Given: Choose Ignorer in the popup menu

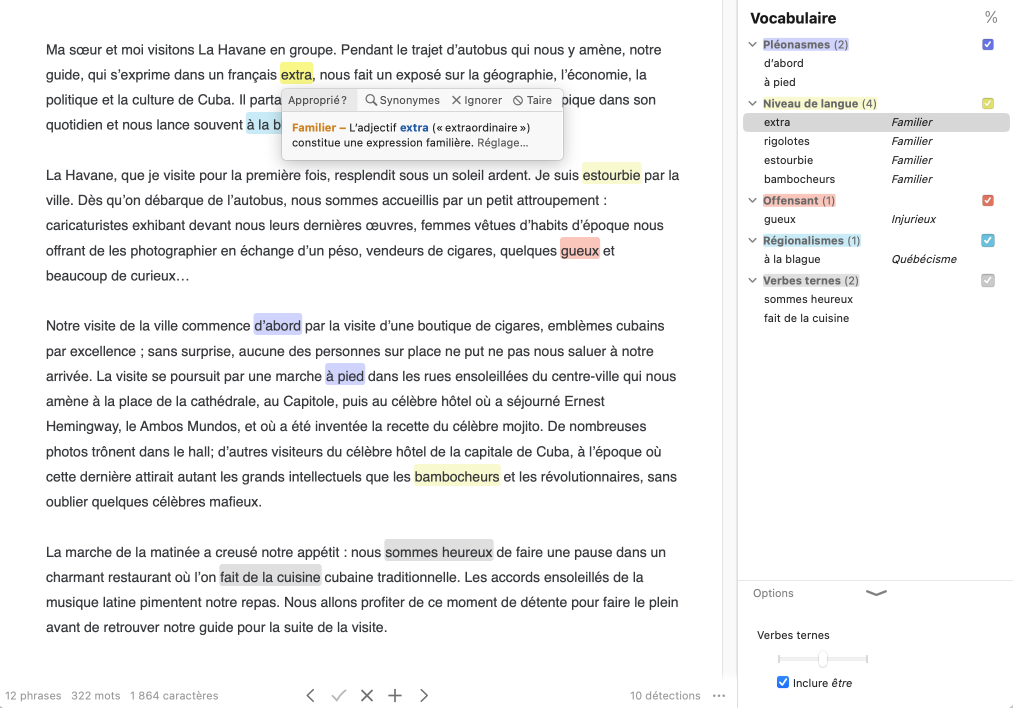Looking at the screenshot, I should (476, 100).
